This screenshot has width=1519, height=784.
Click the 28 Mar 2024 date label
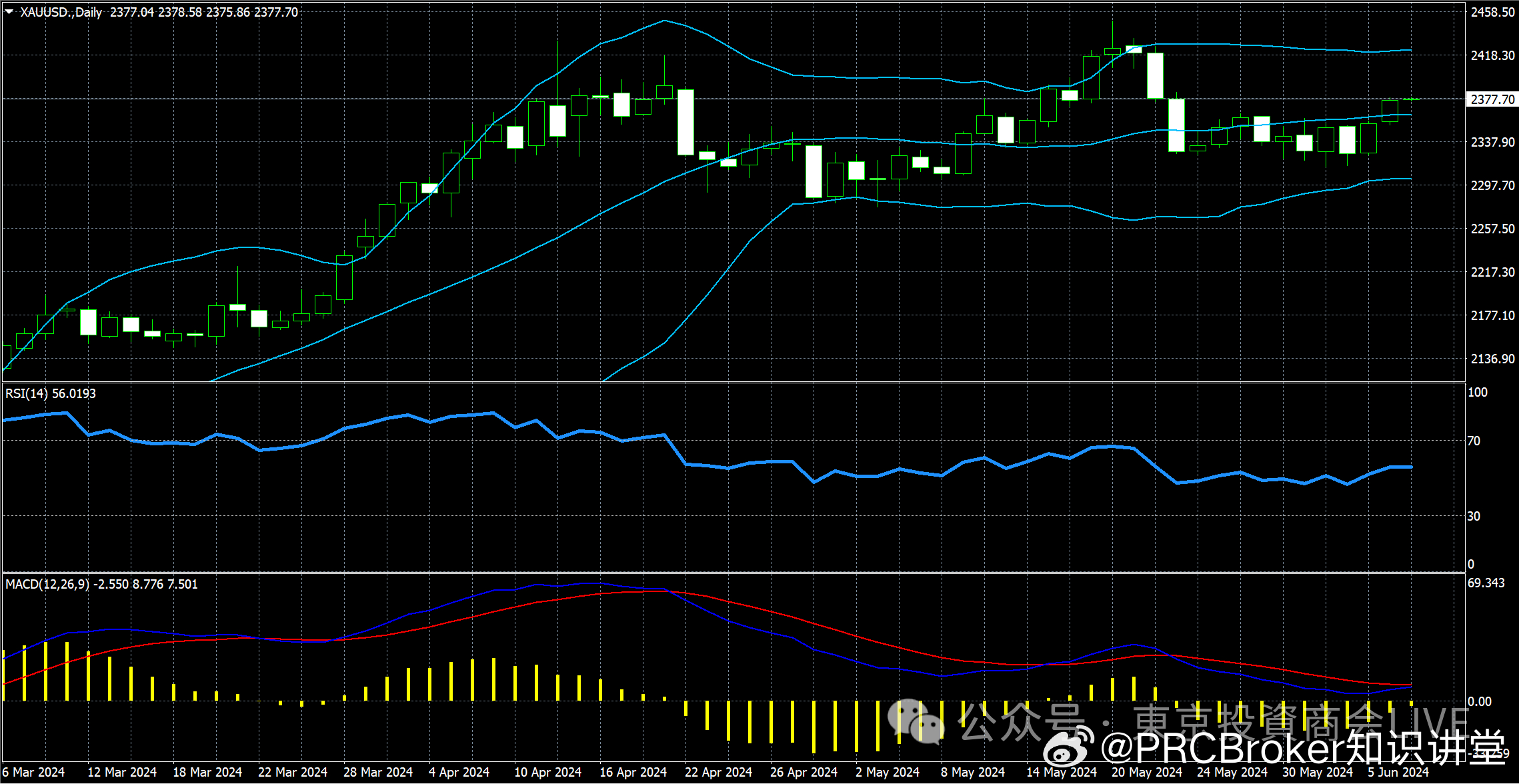378,772
